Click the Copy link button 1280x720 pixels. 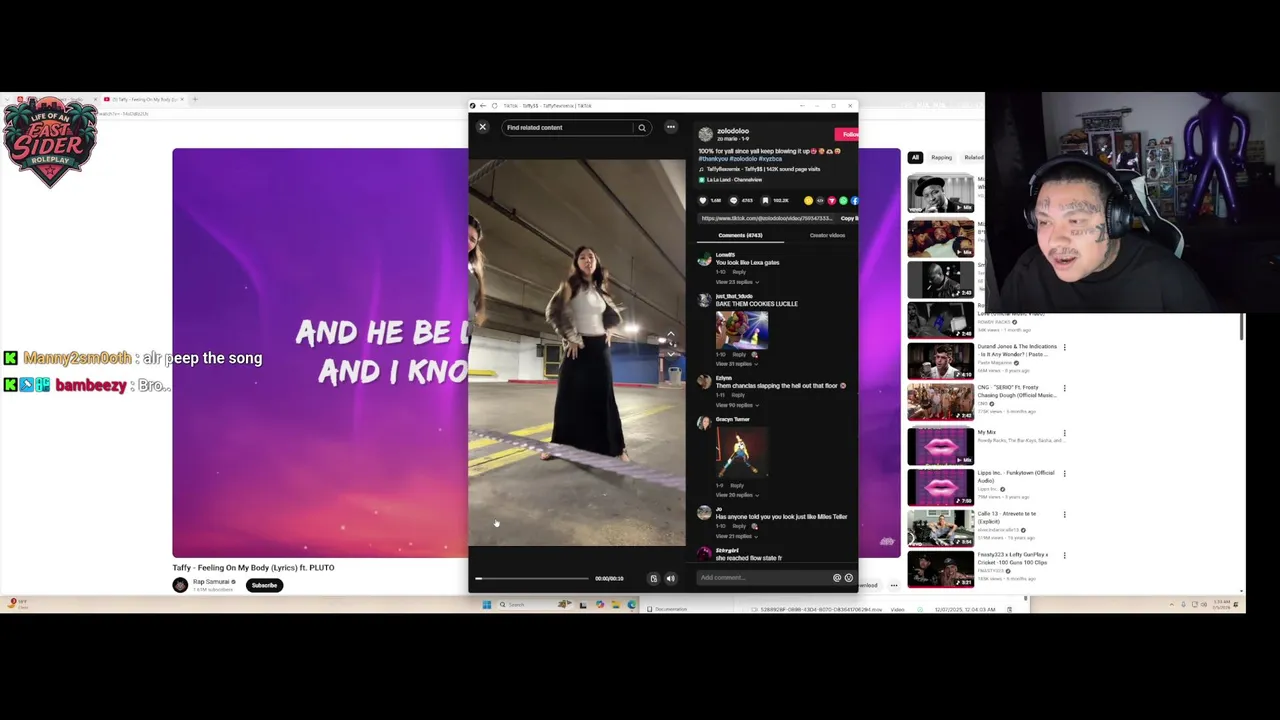(848, 218)
